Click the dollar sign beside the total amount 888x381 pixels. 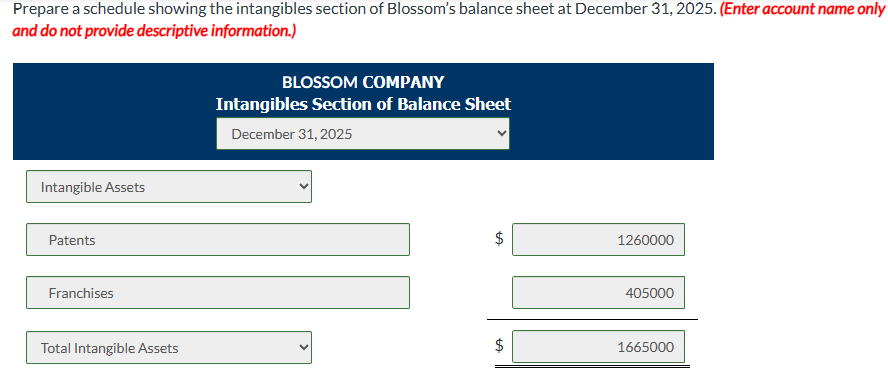tap(499, 344)
